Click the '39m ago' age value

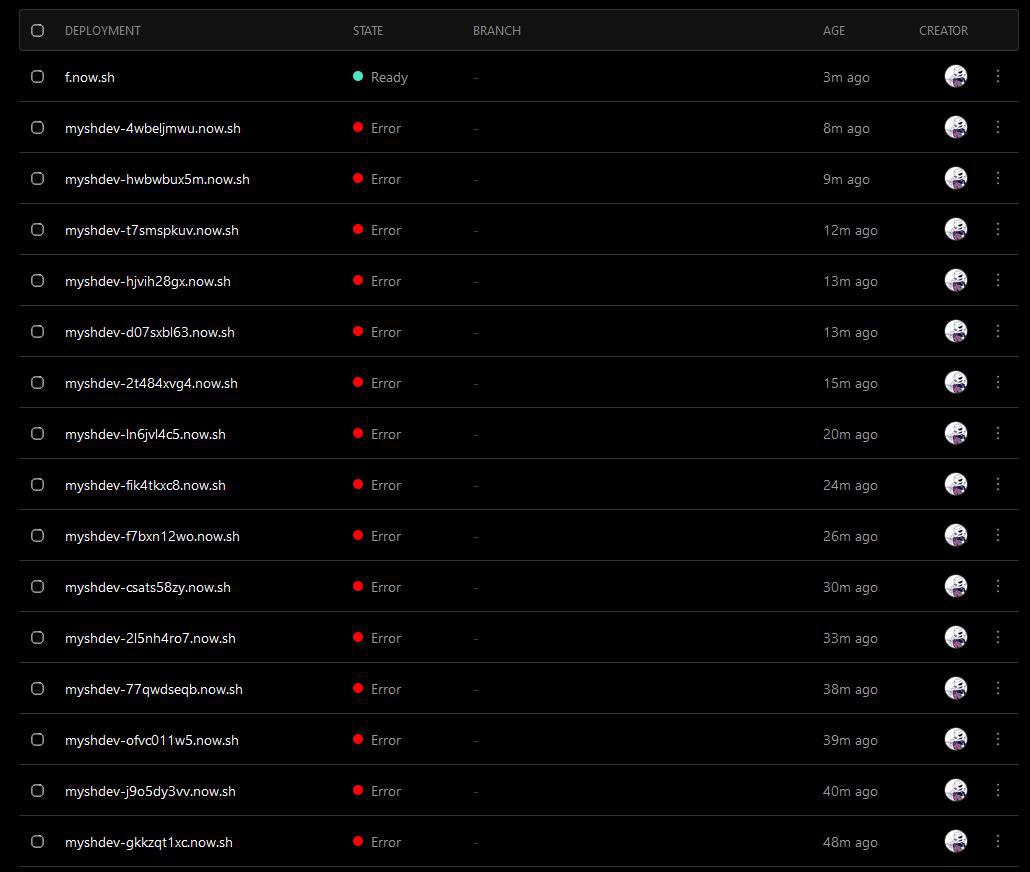click(850, 740)
